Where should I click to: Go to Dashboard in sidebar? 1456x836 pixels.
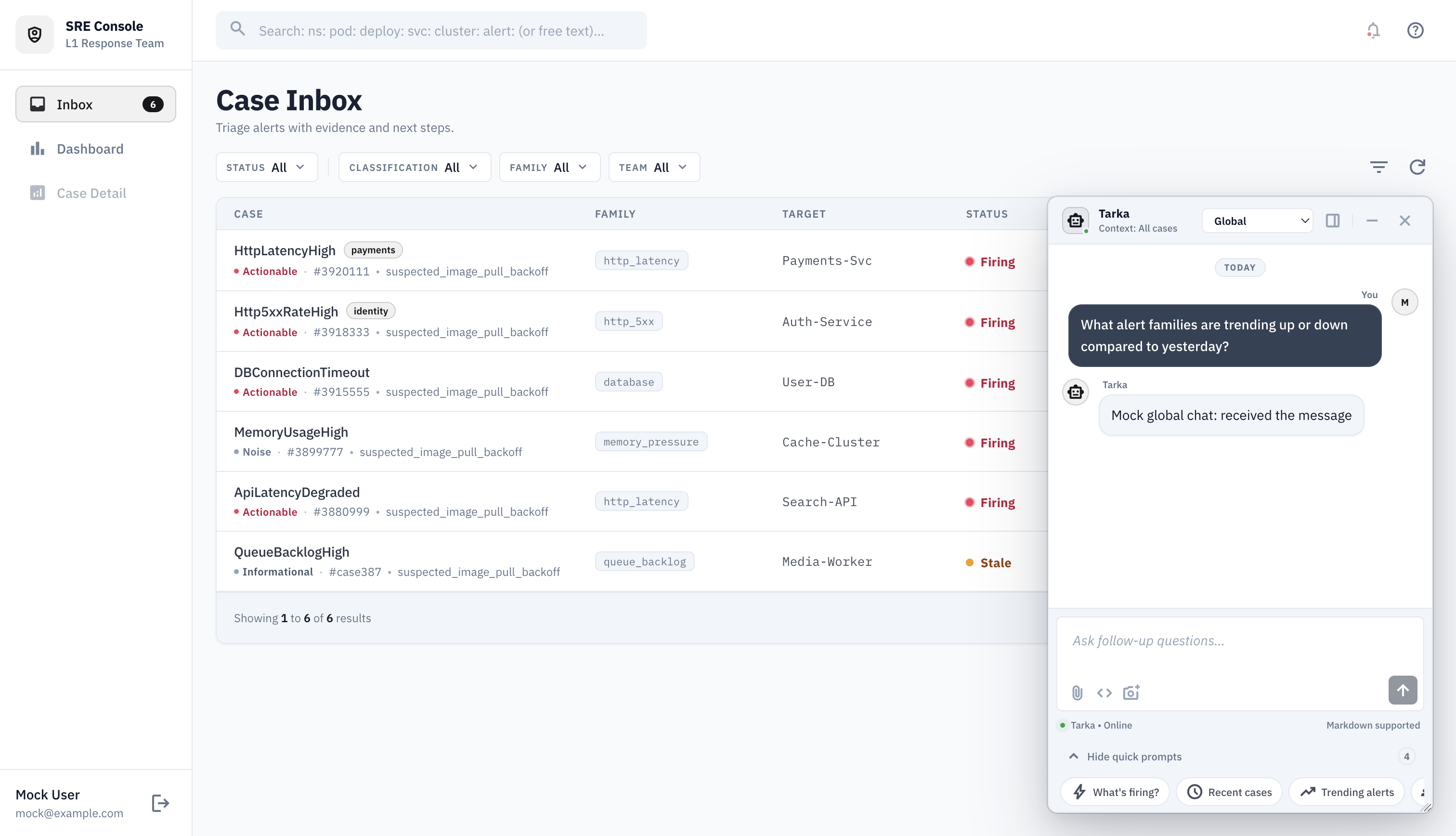pyautogui.click(x=90, y=149)
